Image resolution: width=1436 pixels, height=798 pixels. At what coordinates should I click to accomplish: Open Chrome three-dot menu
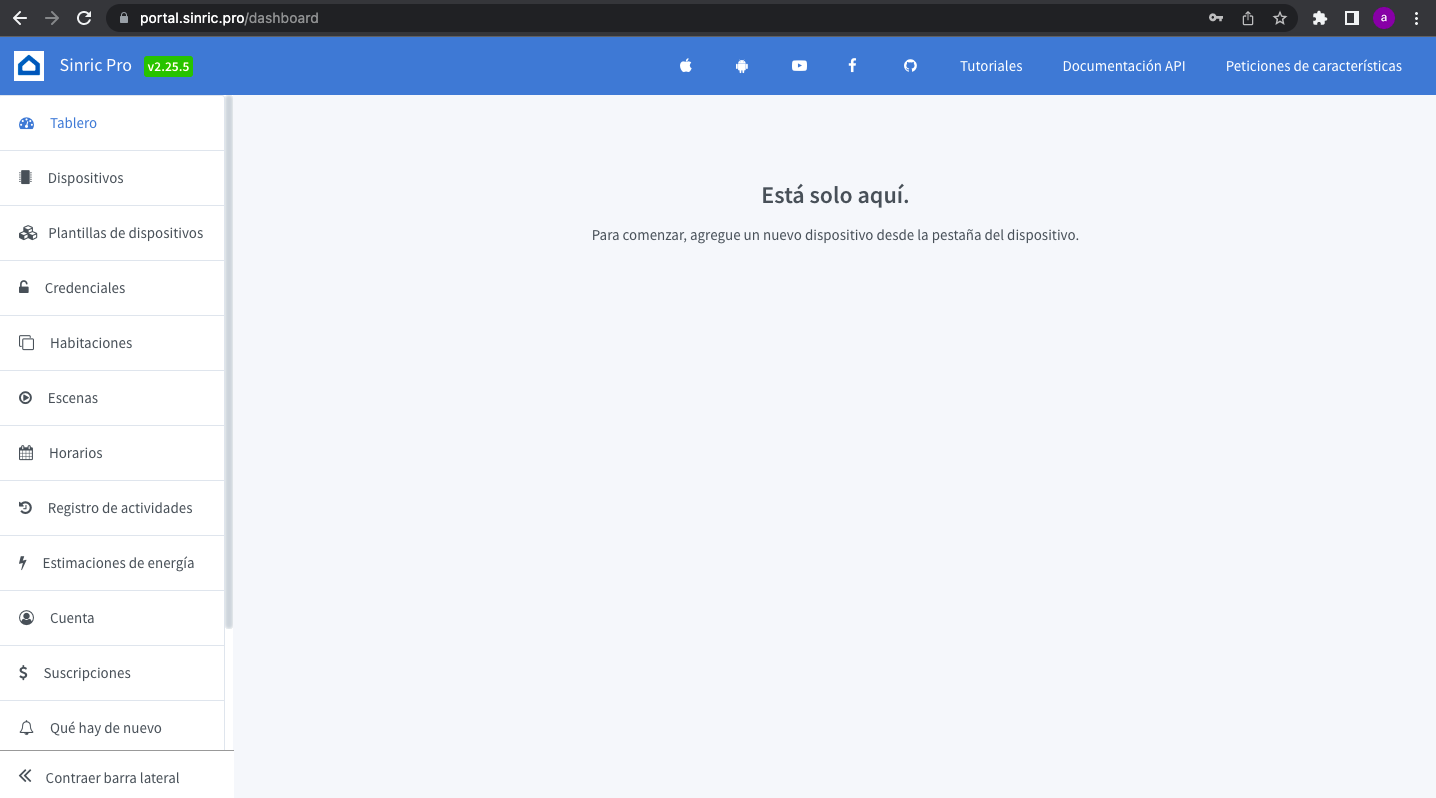coord(1416,18)
